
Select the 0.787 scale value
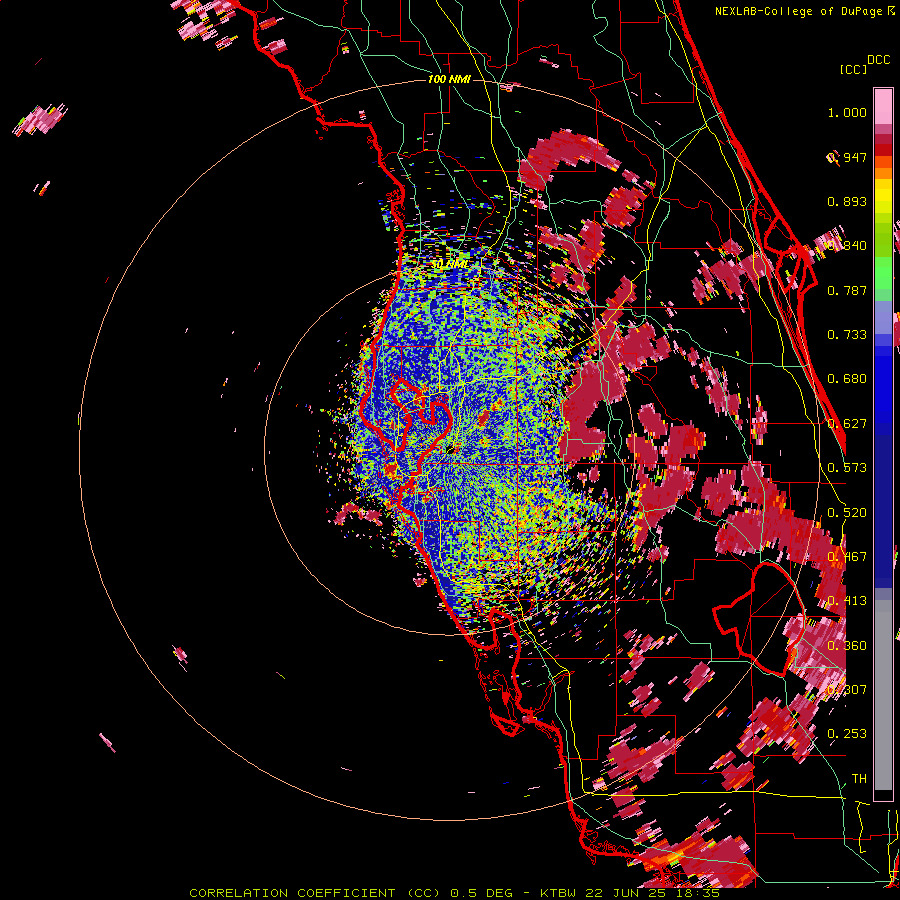pyautogui.click(x=847, y=290)
